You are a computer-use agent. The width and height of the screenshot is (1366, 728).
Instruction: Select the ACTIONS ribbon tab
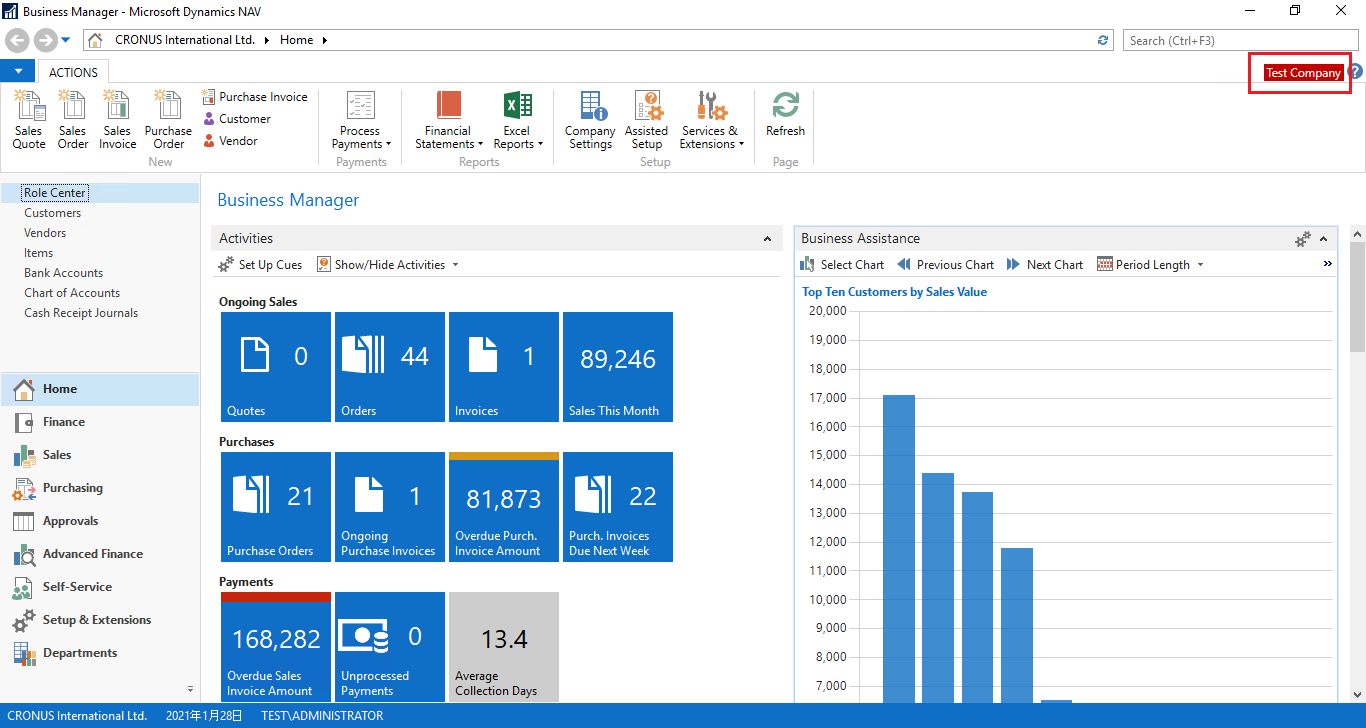(x=73, y=71)
